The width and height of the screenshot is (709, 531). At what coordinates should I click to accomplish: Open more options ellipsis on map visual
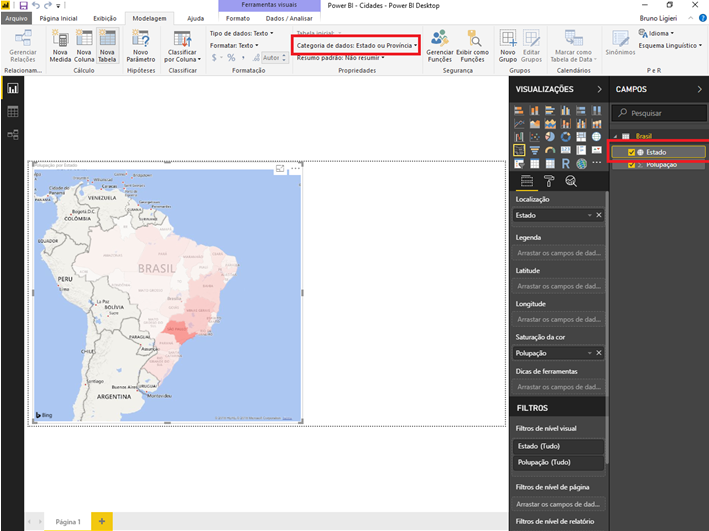click(295, 169)
